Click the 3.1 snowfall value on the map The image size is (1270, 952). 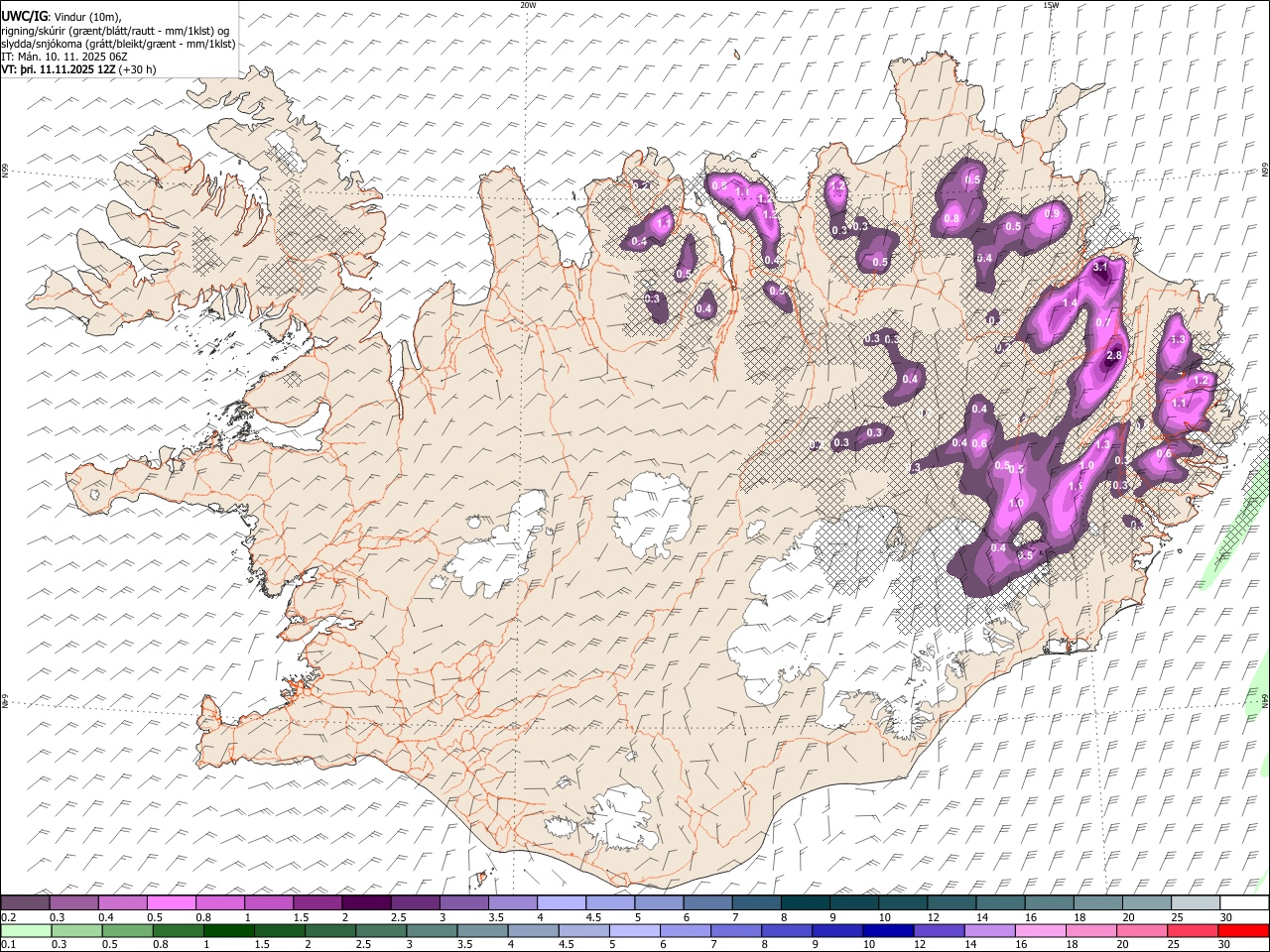[1100, 267]
